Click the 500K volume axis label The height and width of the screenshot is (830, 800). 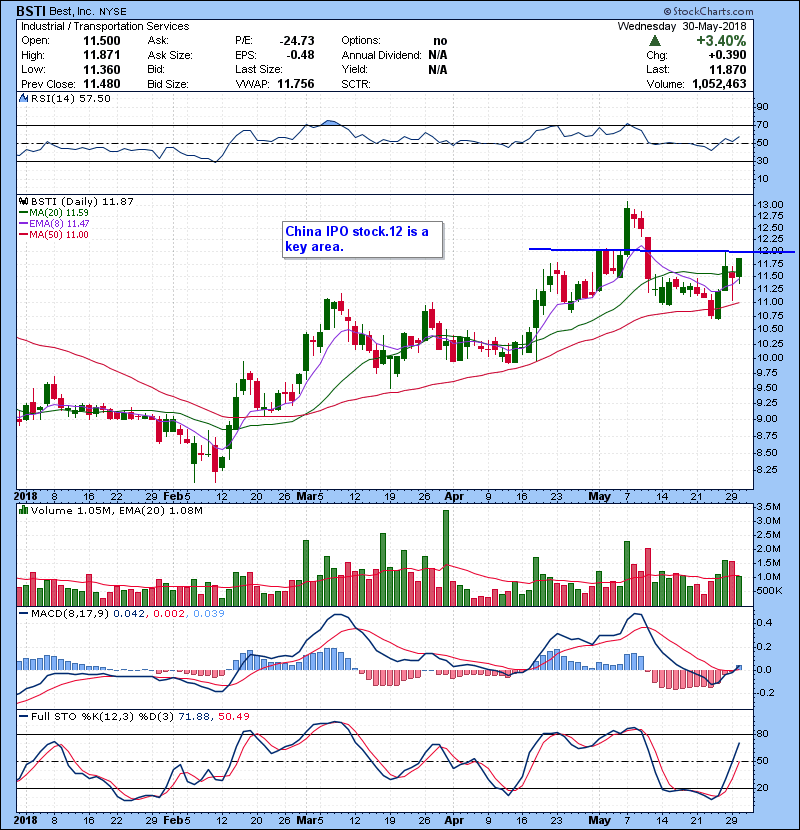(x=769, y=591)
